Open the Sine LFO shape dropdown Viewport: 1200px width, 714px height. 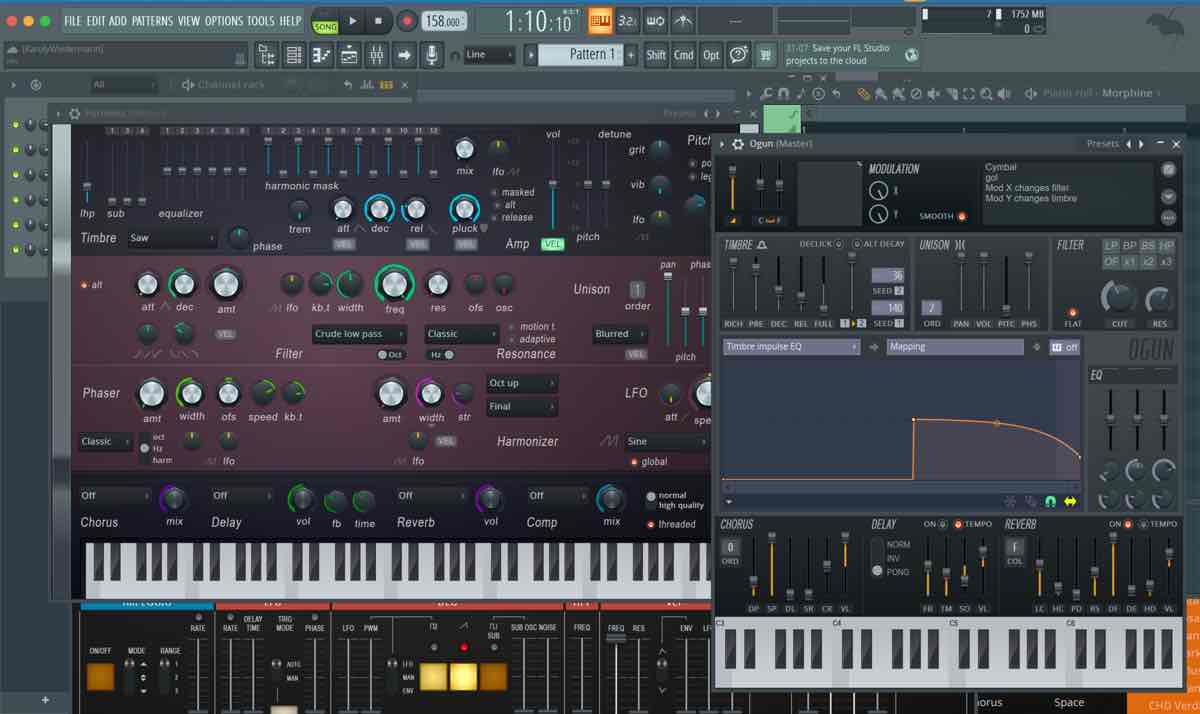coord(666,441)
